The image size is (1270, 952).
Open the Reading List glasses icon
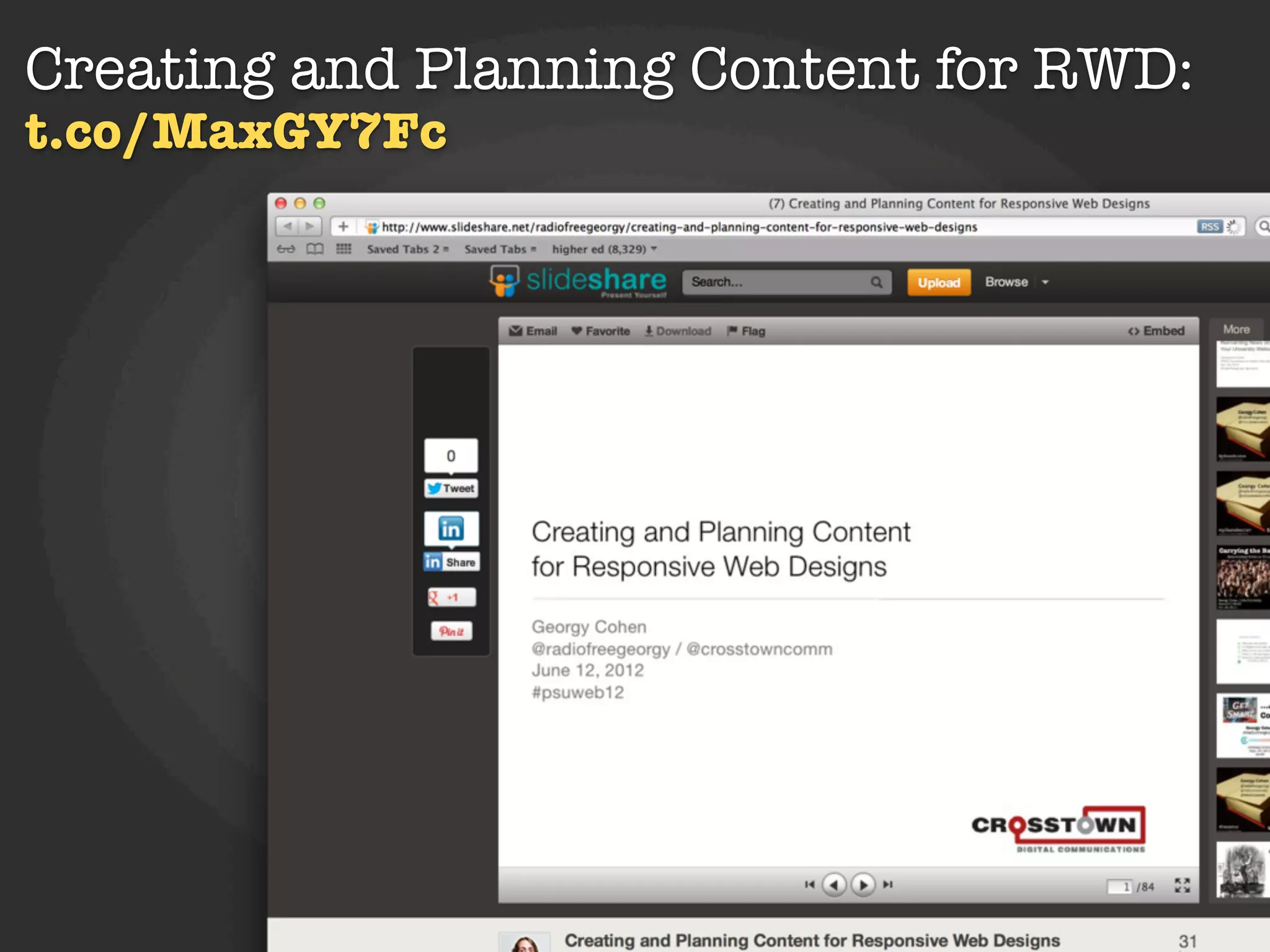[286, 249]
